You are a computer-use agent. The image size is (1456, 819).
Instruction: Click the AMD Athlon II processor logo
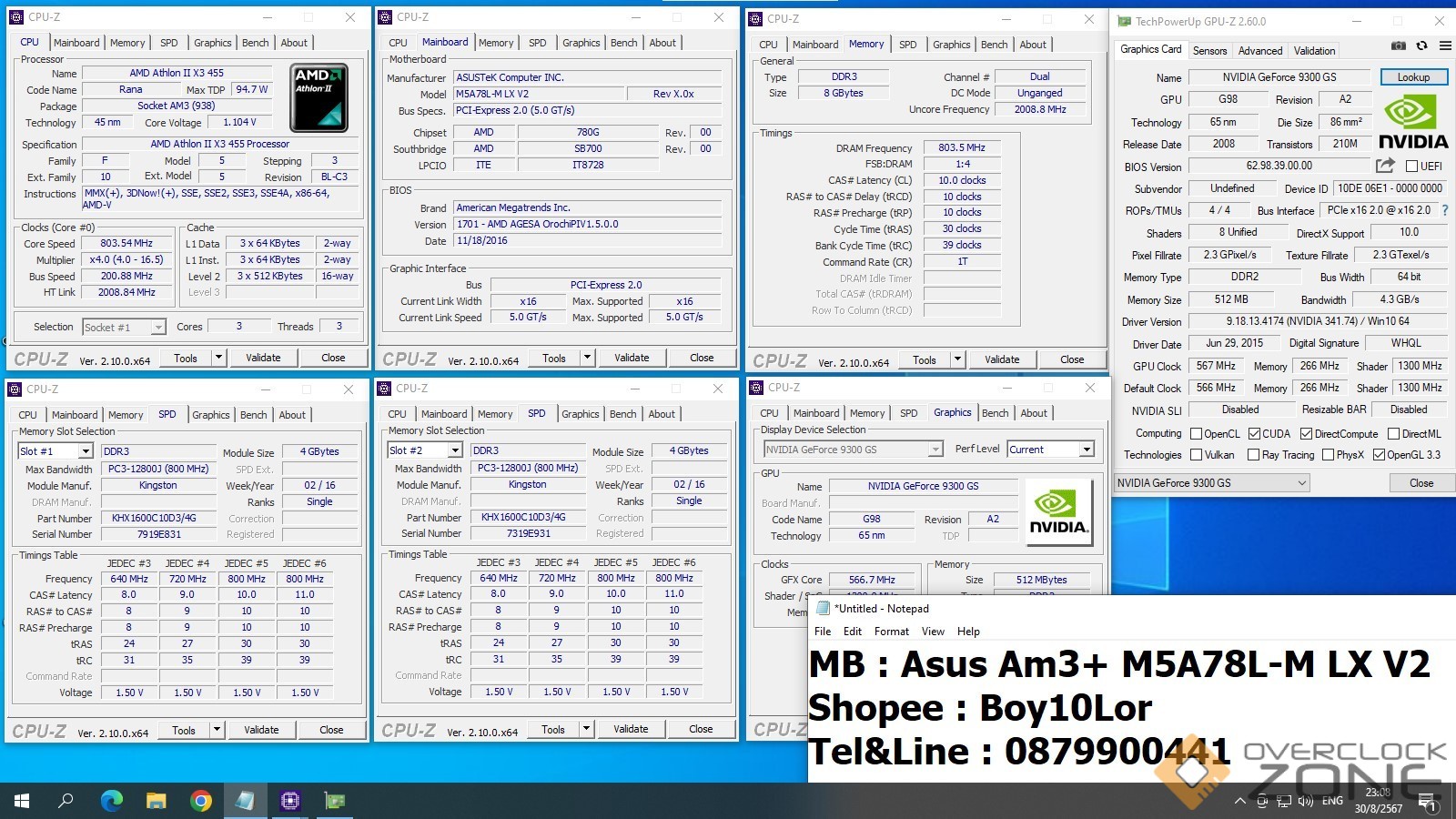(318, 97)
